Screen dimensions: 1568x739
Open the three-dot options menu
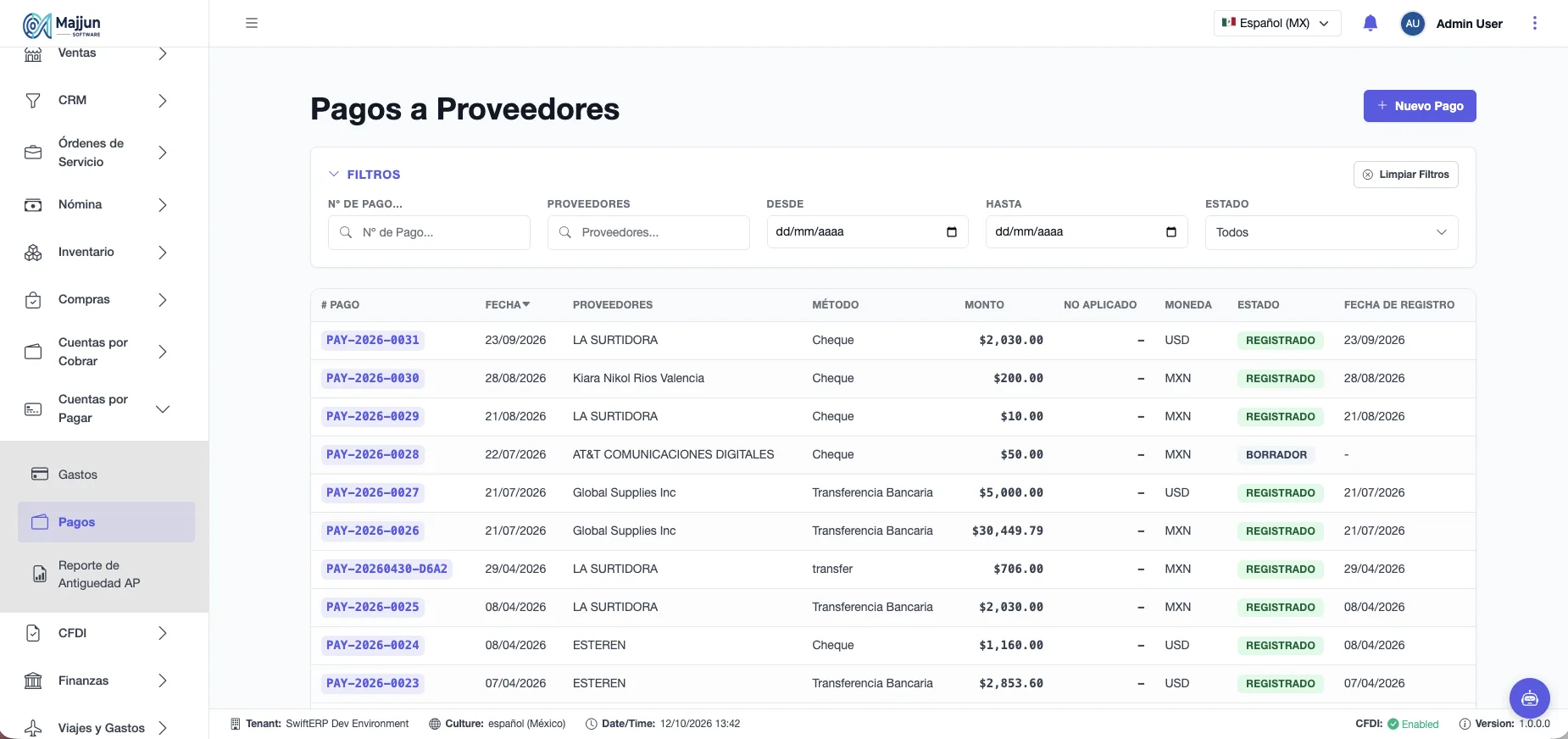pos(1534,24)
